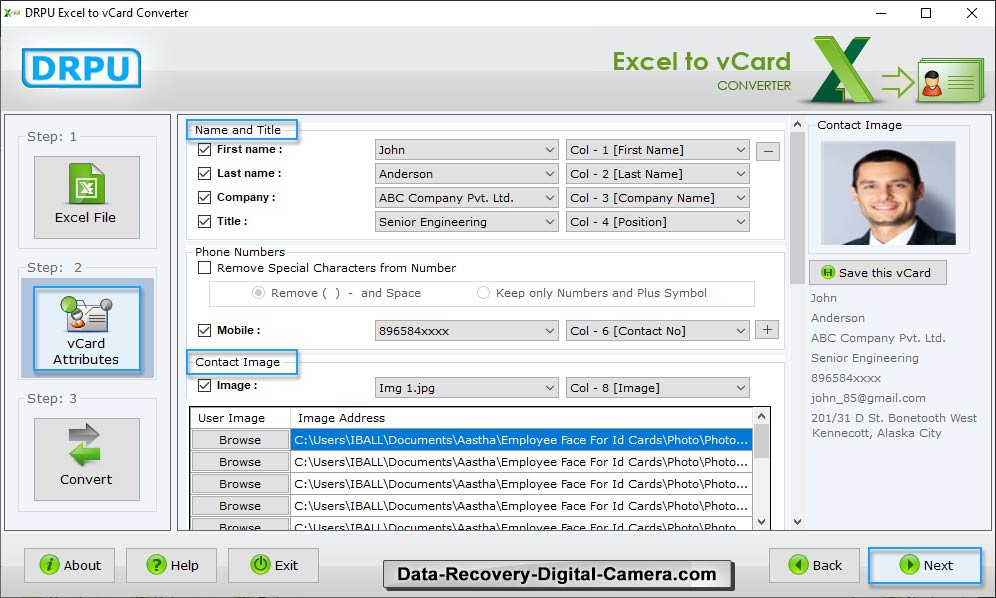The height and width of the screenshot is (598, 996).
Task: Click Next to proceed
Action: (x=925, y=565)
